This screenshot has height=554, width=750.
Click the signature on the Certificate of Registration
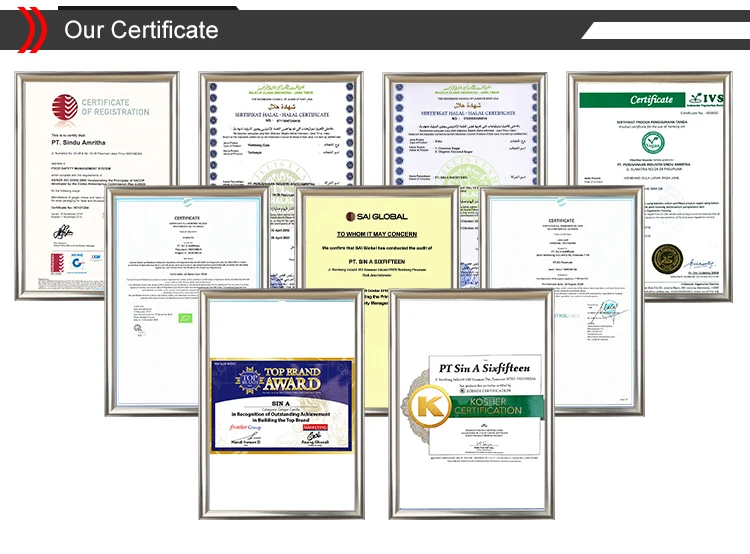pos(63,233)
